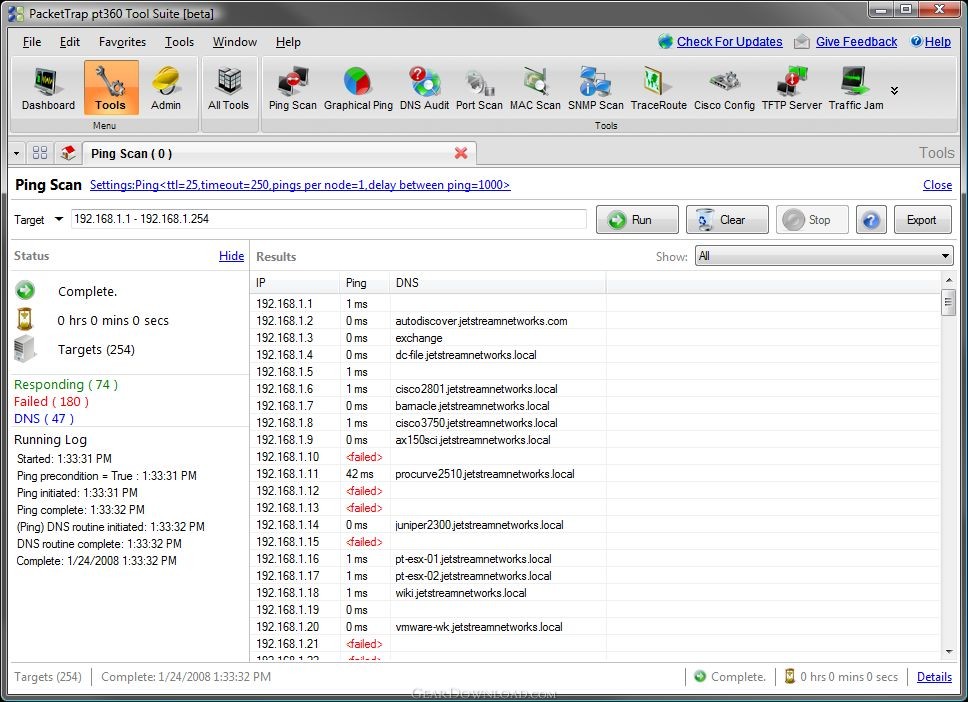Close the Ping Scan tab with the red X

pyautogui.click(x=461, y=153)
